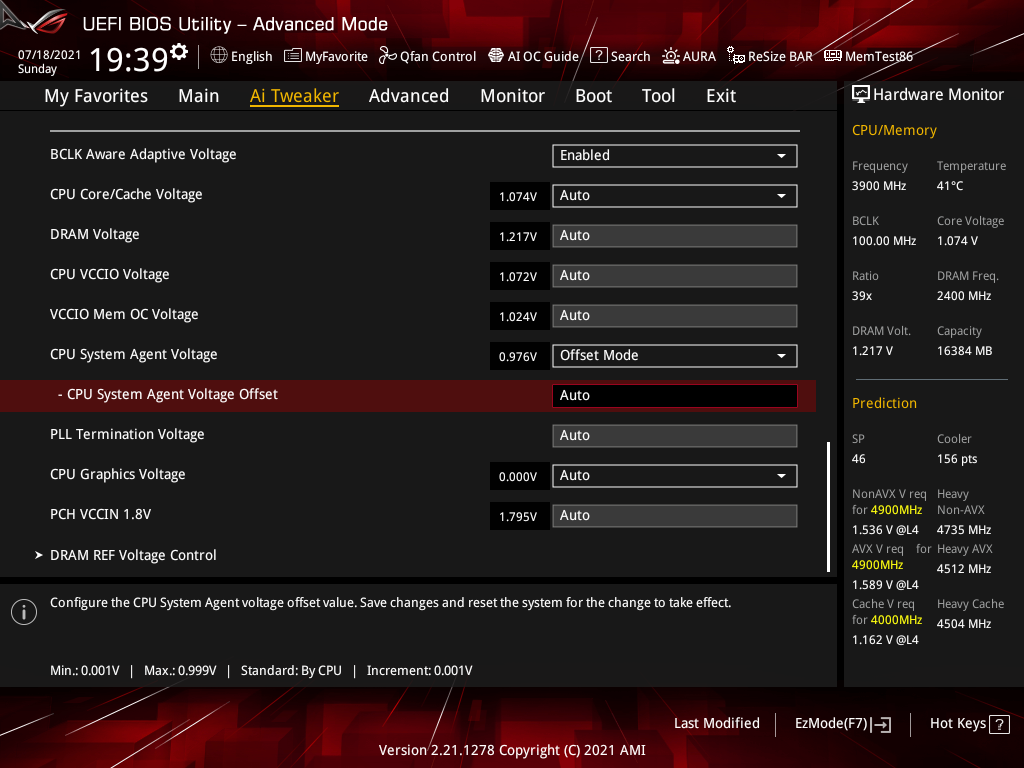The image size is (1024, 768).
Task: Open the BCLK Aware Adaptive Voltage dropdown
Action: (674, 156)
